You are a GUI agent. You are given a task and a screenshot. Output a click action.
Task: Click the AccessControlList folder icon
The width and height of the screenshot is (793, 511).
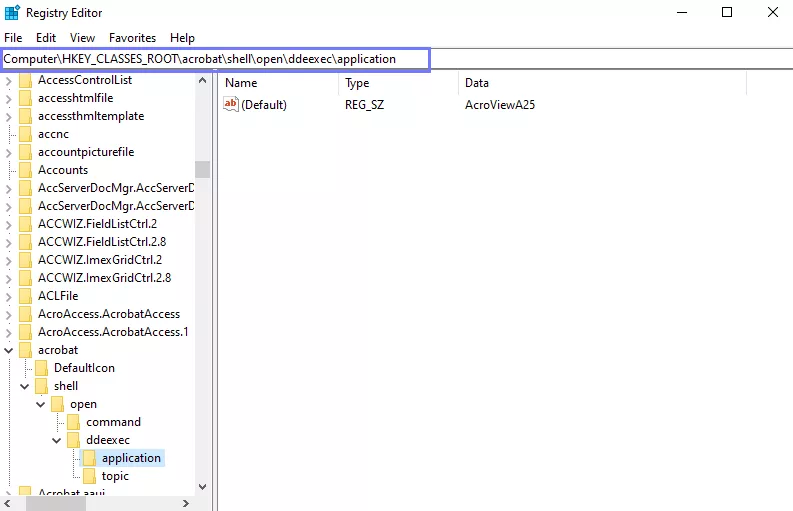pyautogui.click(x=25, y=80)
